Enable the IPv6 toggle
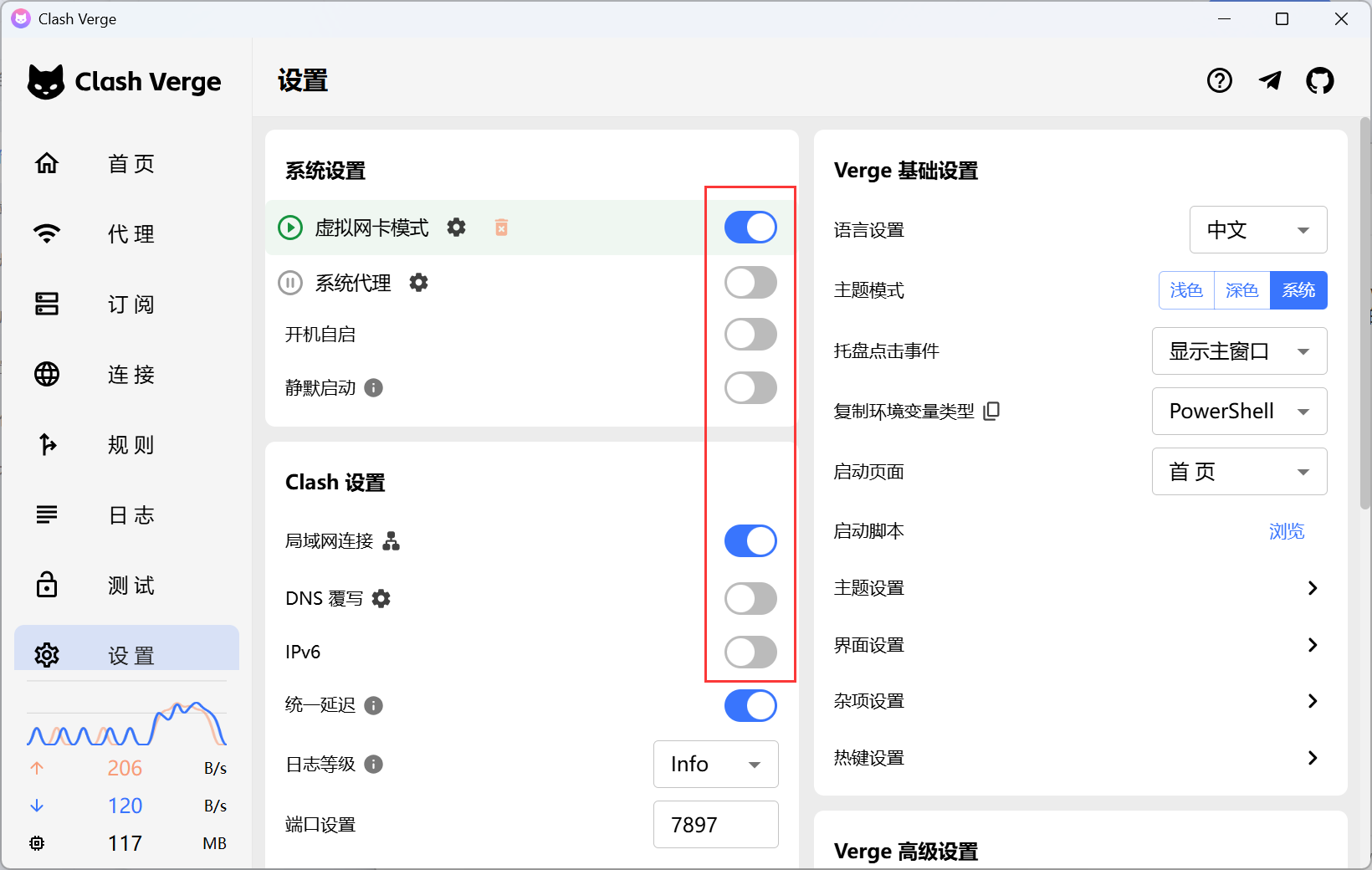The width and height of the screenshot is (1372, 870). pos(750,652)
